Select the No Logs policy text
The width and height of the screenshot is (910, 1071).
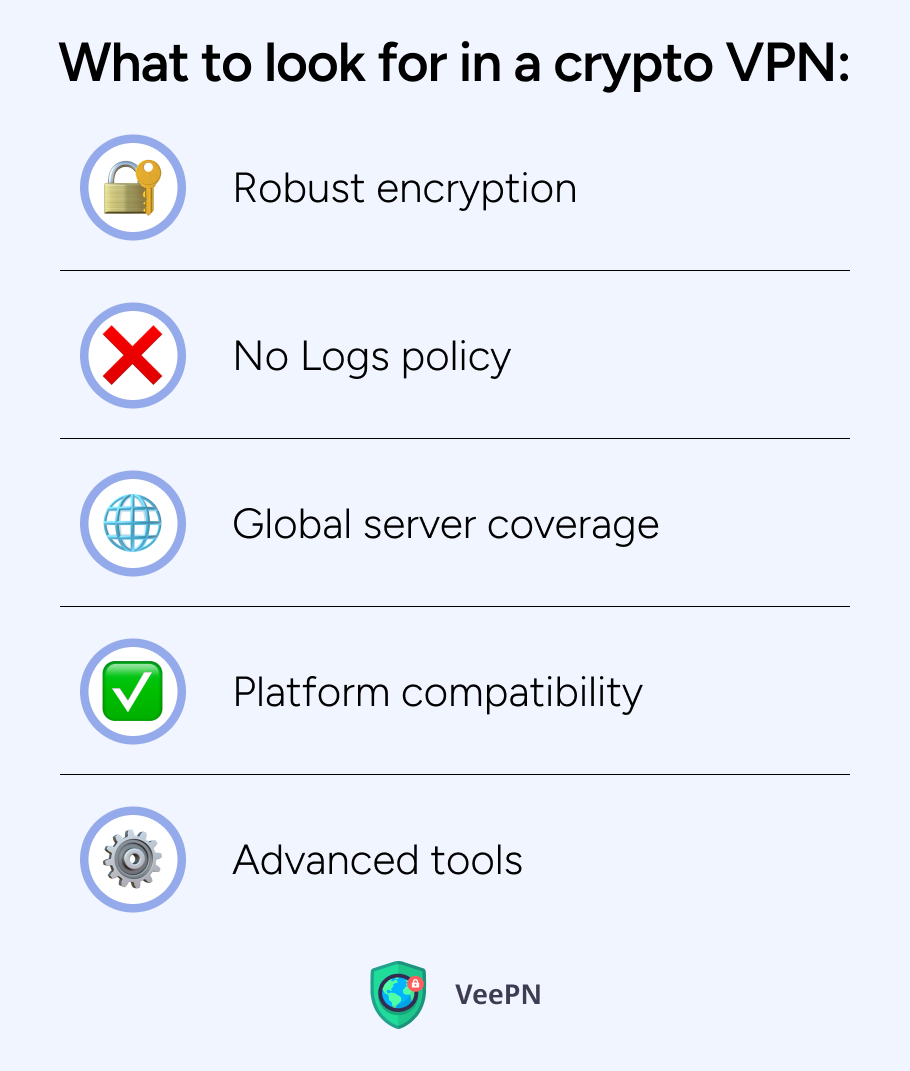click(372, 357)
